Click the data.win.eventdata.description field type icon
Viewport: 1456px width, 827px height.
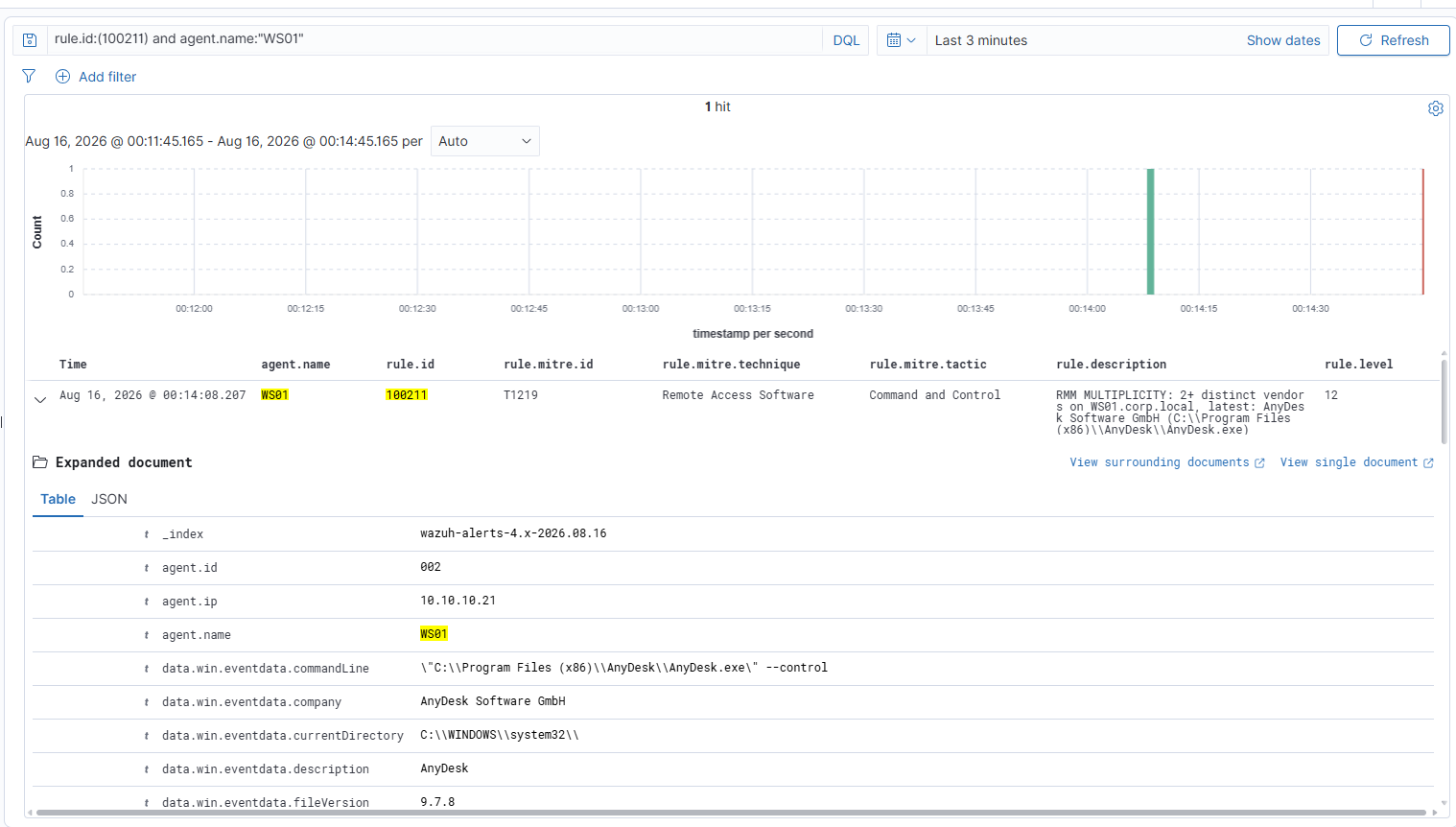coord(147,769)
